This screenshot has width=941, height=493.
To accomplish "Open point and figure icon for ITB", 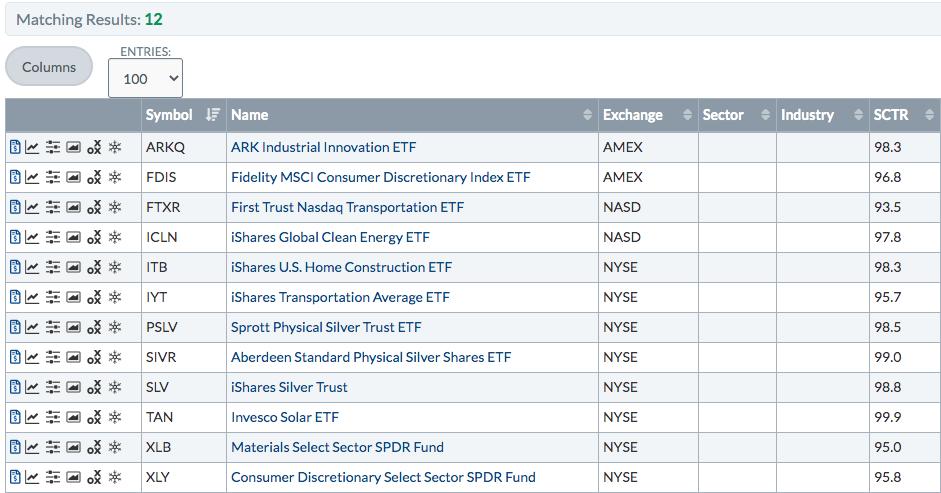I will click(x=94, y=267).
